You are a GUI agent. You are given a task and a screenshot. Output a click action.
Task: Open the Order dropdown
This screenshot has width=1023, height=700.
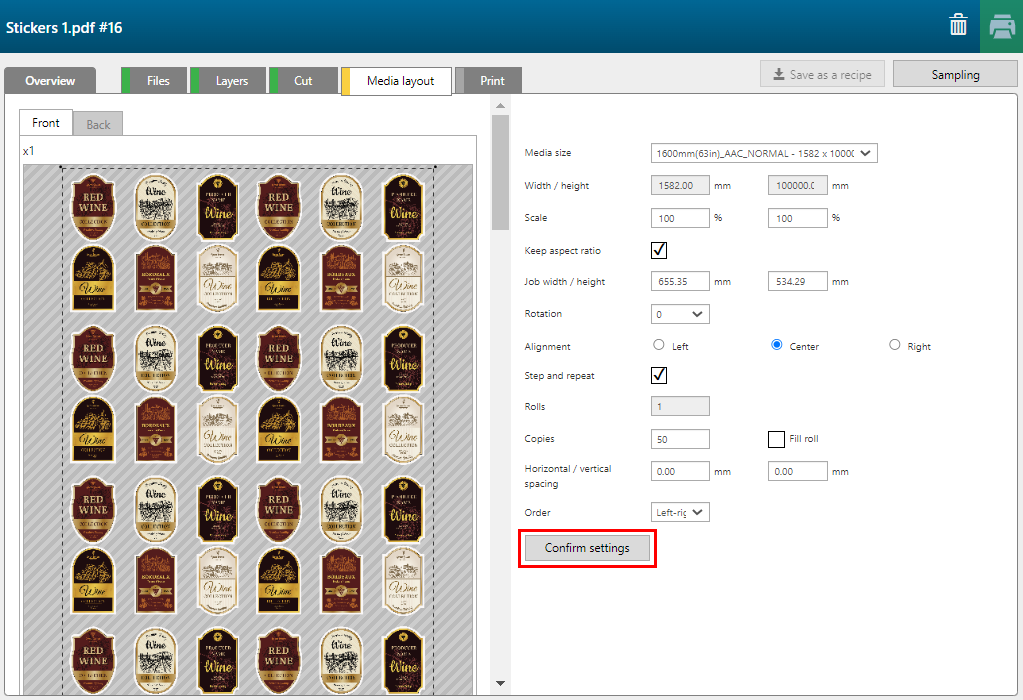680,512
